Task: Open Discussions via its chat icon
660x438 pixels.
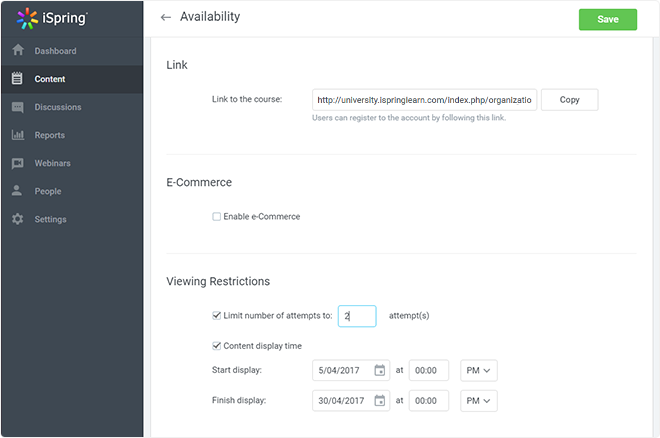Action: pos(18,107)
